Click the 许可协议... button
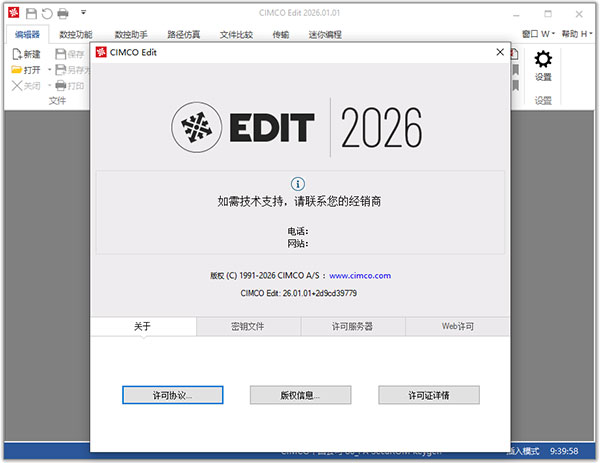Screen dimensions: 600x463 [173, 395]
